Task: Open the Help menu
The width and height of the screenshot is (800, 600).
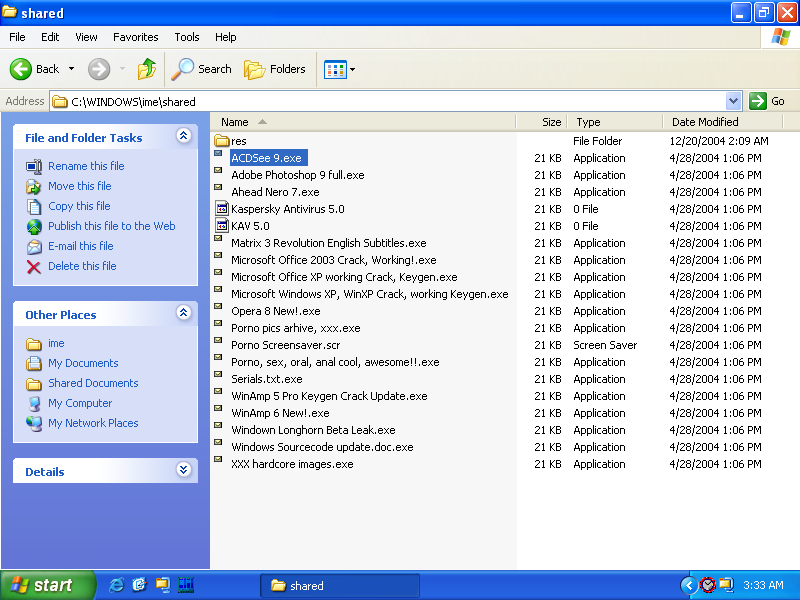Action: coord(226,37)
